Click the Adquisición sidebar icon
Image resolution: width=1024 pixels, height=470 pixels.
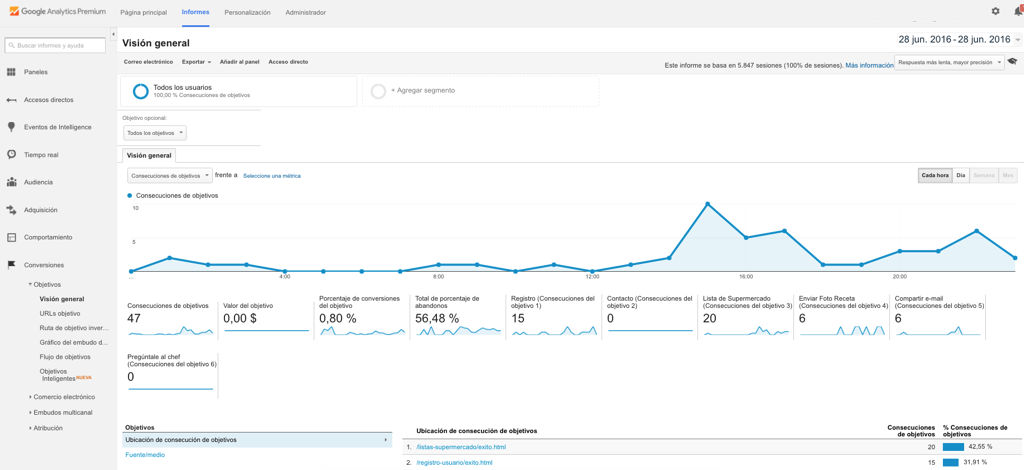[11, 210]
